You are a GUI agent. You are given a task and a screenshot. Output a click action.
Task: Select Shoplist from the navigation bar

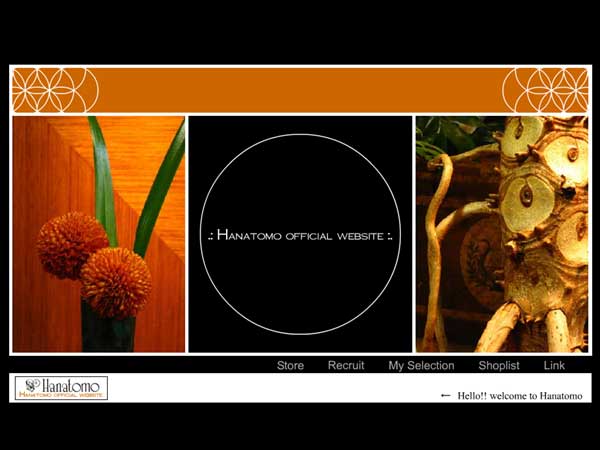(x=499, y=366)
